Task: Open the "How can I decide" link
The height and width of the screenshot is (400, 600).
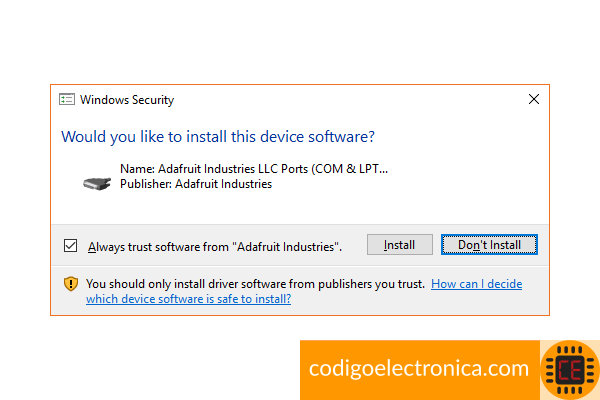Action: tap(476, 284)
